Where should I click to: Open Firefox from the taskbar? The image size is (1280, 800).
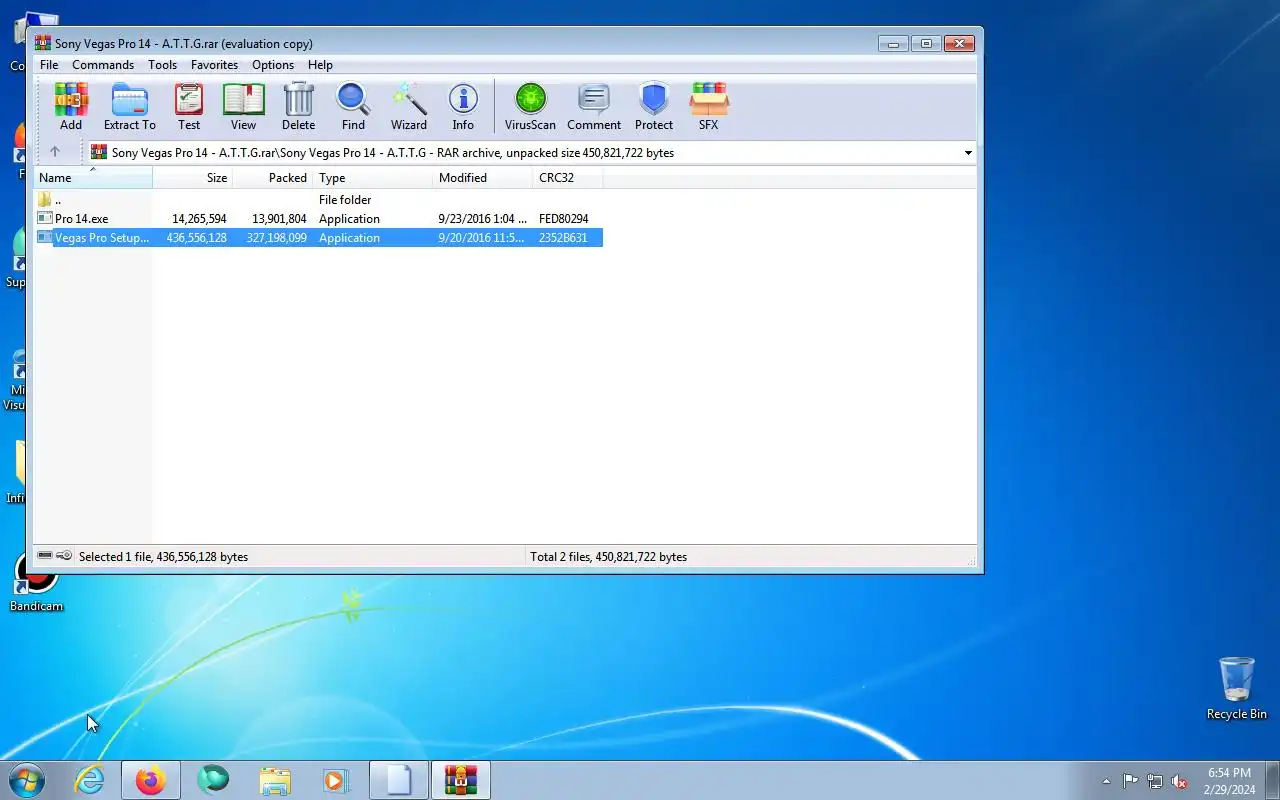point(151,780)
